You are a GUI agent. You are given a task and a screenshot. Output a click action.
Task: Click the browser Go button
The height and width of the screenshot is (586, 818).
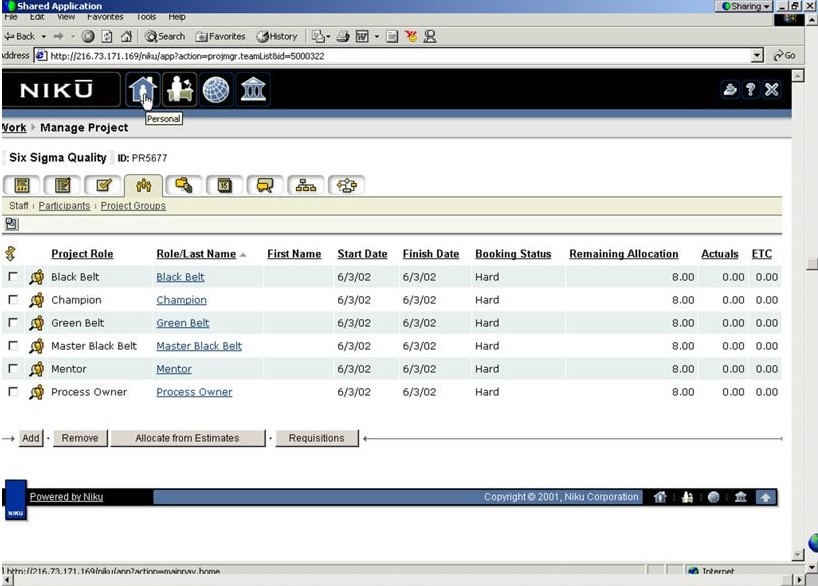tap(785, 55)
